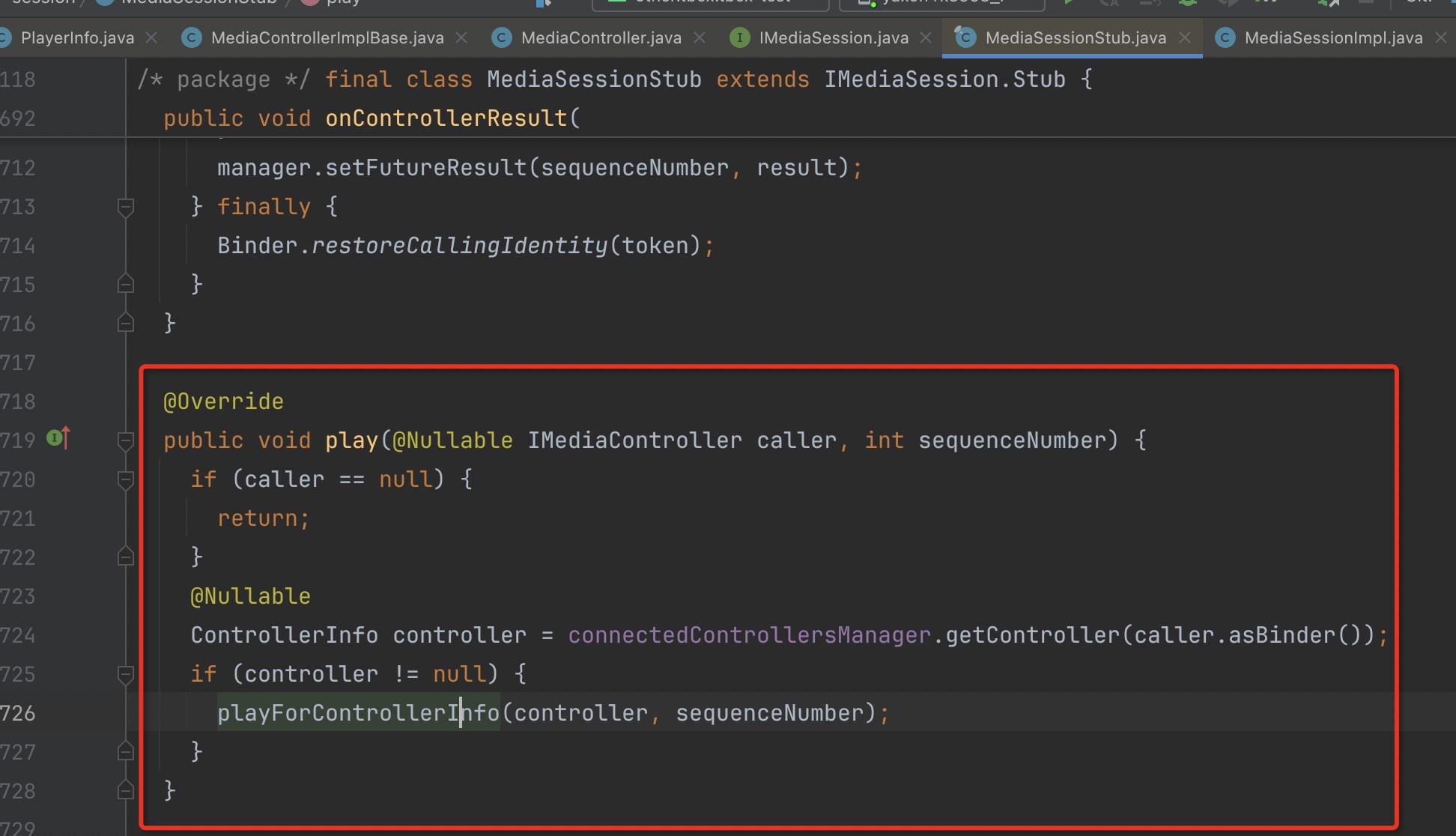This screenshot has height=836, width=1456.
Task: Close the MediaController.java tab
Action: 700,37
